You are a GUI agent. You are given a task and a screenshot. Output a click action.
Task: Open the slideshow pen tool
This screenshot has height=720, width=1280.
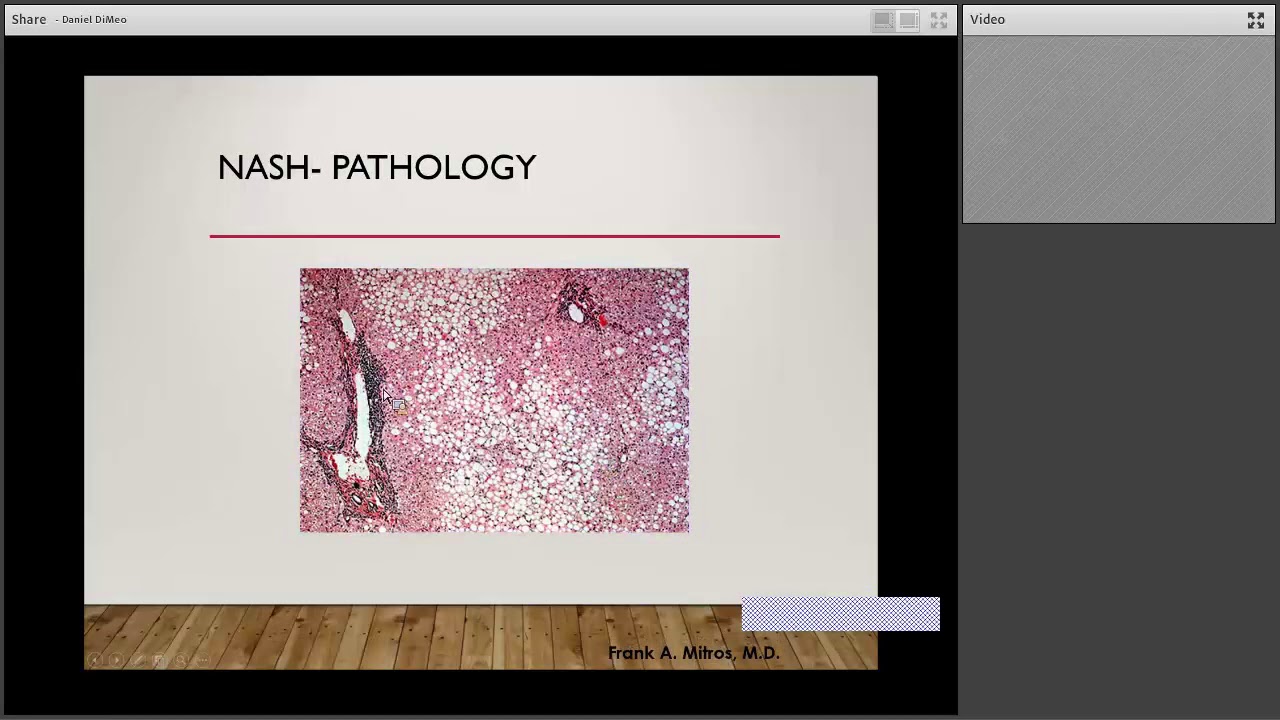click(x=138, y=660)
